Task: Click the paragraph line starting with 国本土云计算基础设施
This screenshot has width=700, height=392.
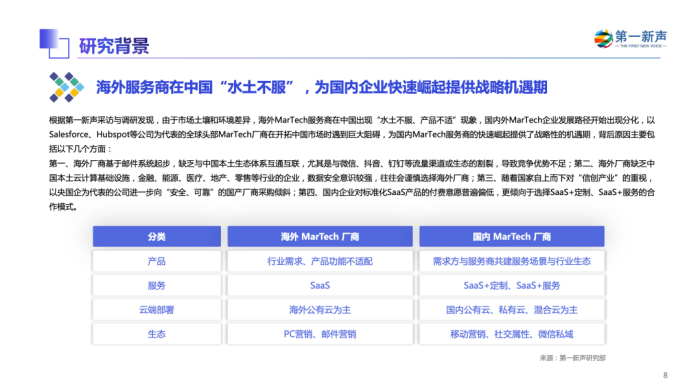Action: point(352,178)
